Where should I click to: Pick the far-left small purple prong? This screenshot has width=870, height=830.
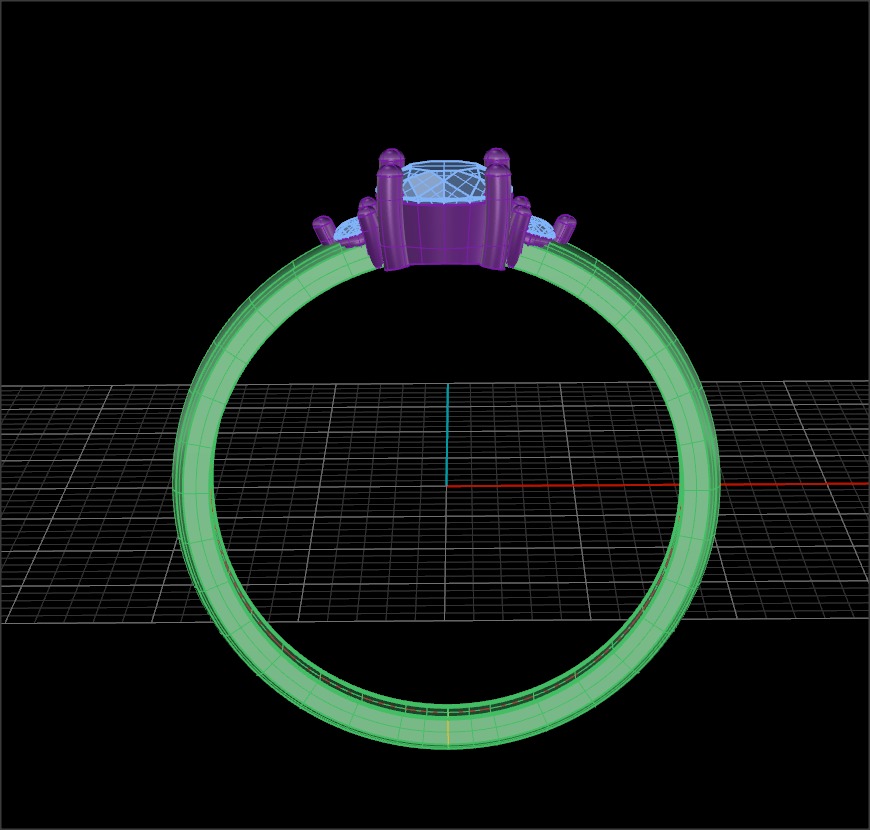point(322,229)
